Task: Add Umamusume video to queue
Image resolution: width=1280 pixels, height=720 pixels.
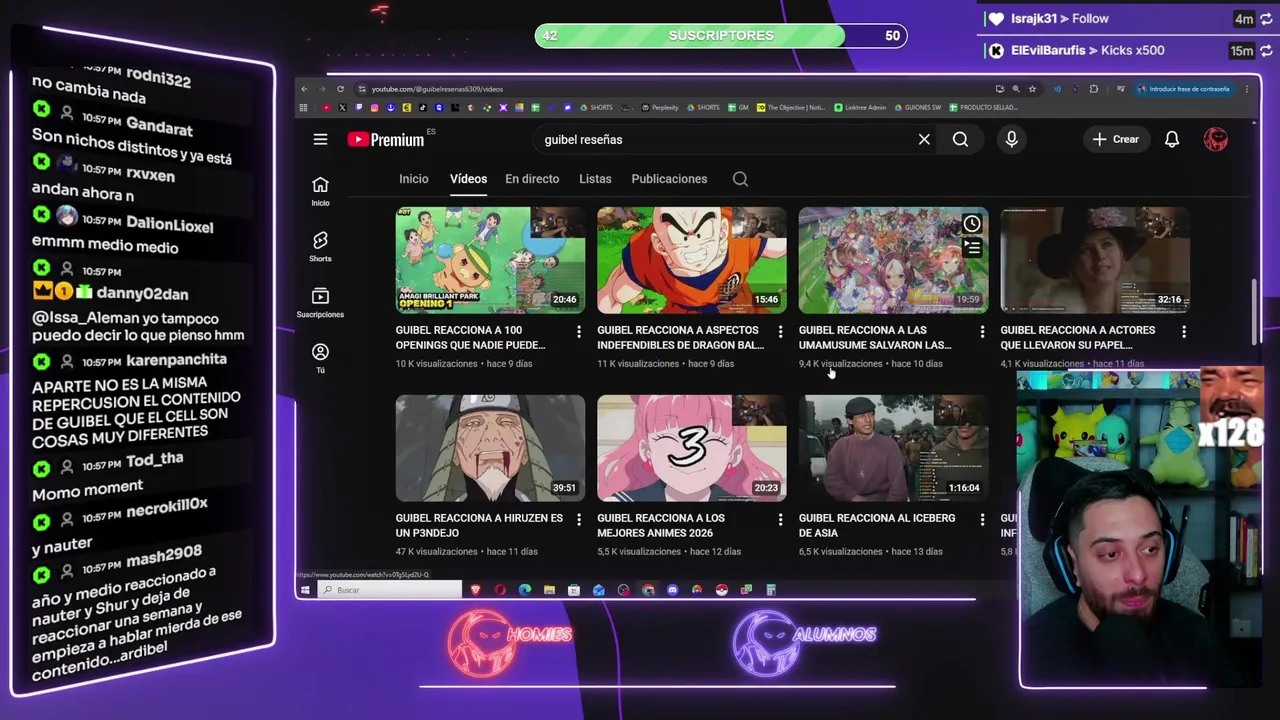Action: point(971,247)
